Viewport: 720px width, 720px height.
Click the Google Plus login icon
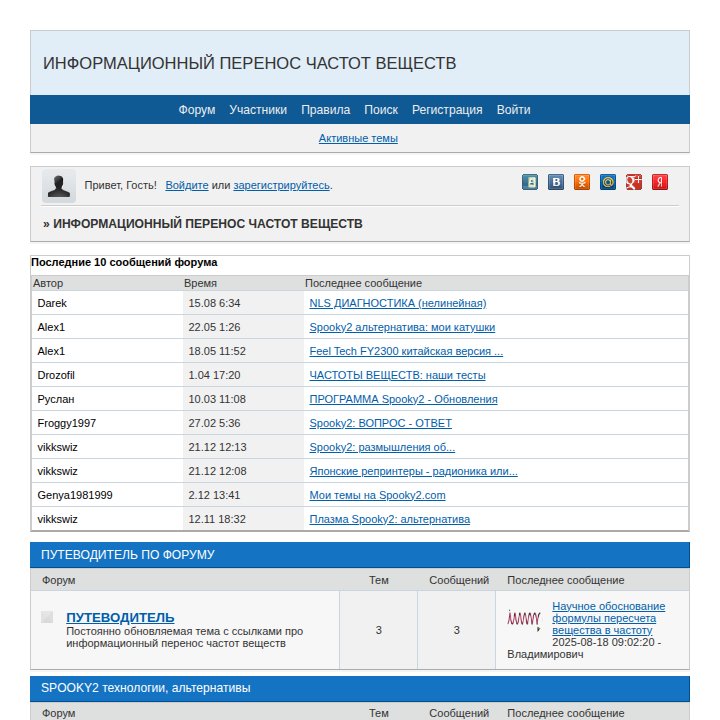click(x=634, y=182)
